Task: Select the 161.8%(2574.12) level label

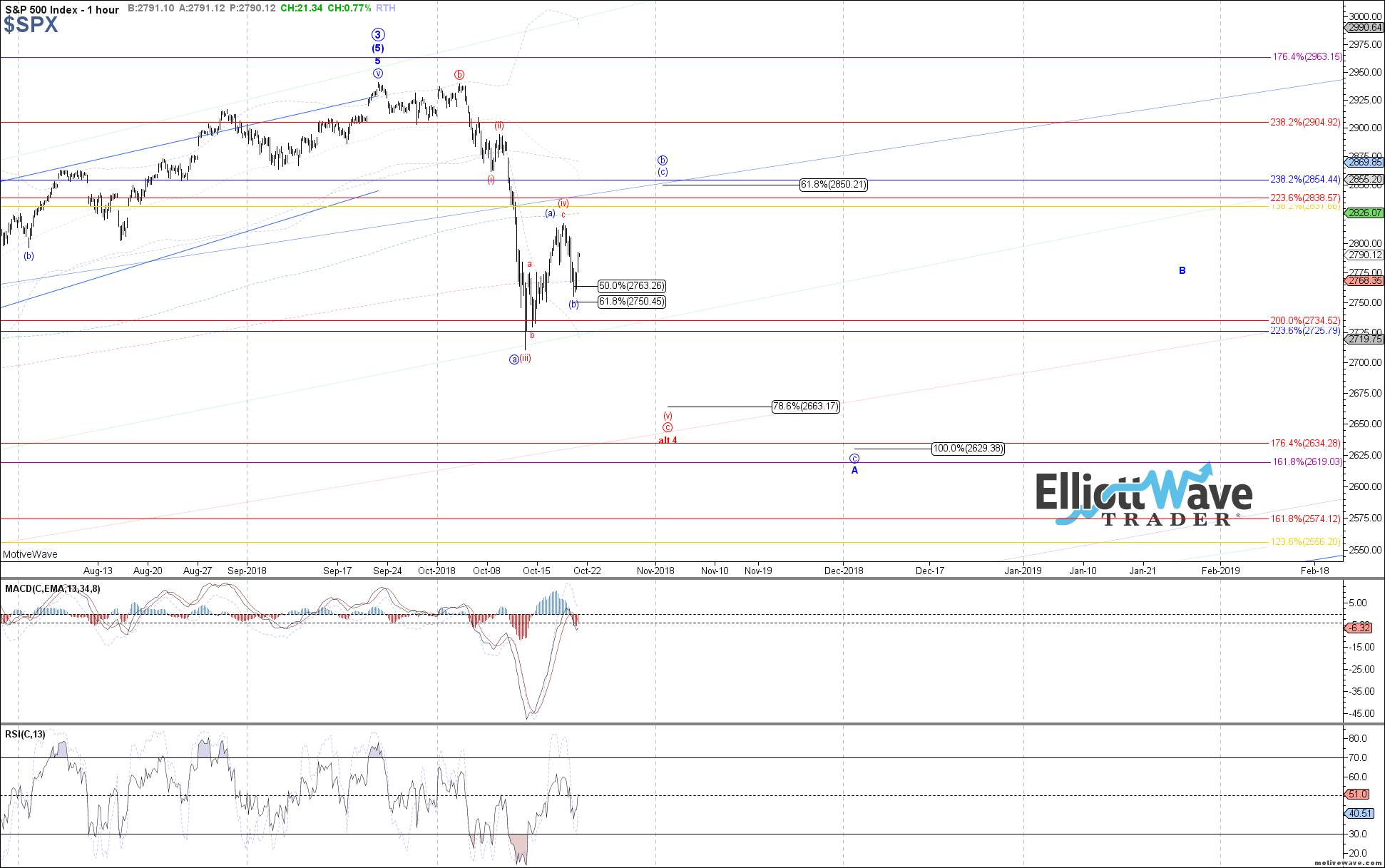Action: (x=1306, y=519)
